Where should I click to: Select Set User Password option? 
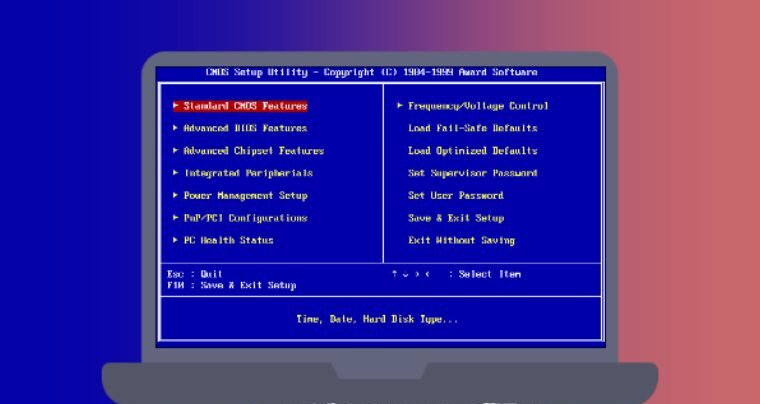pos(455,196)
